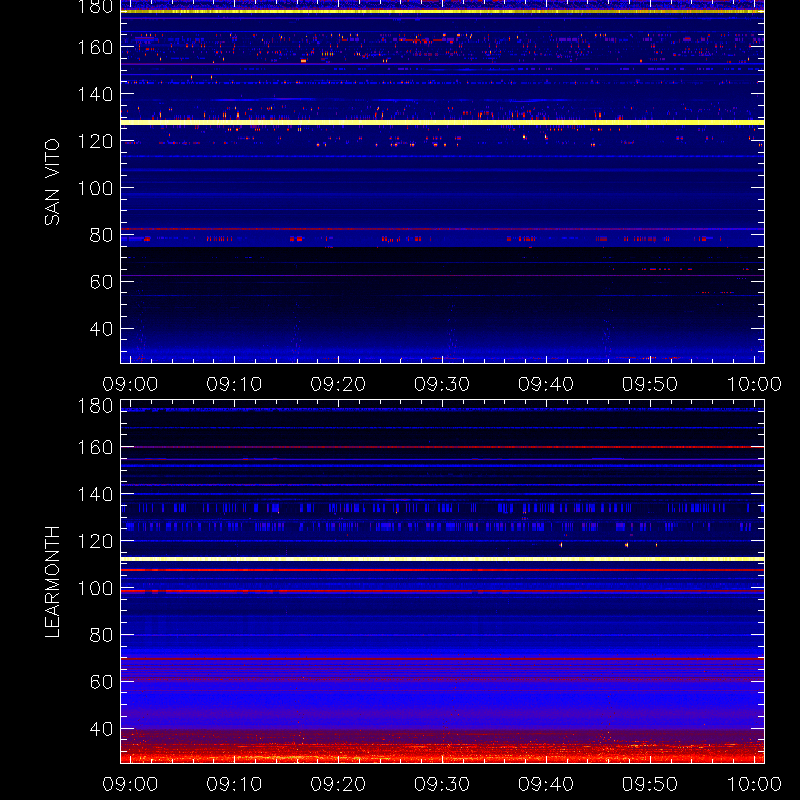Click the bright yellow band near 128 in SAN VITO
Image resolution: width=800 pixels, height=800 pixels.
point(442,122)
